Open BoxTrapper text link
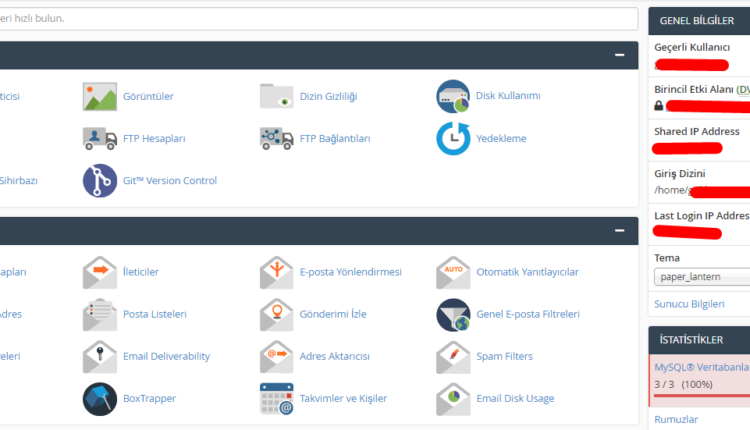 point(149,398)
